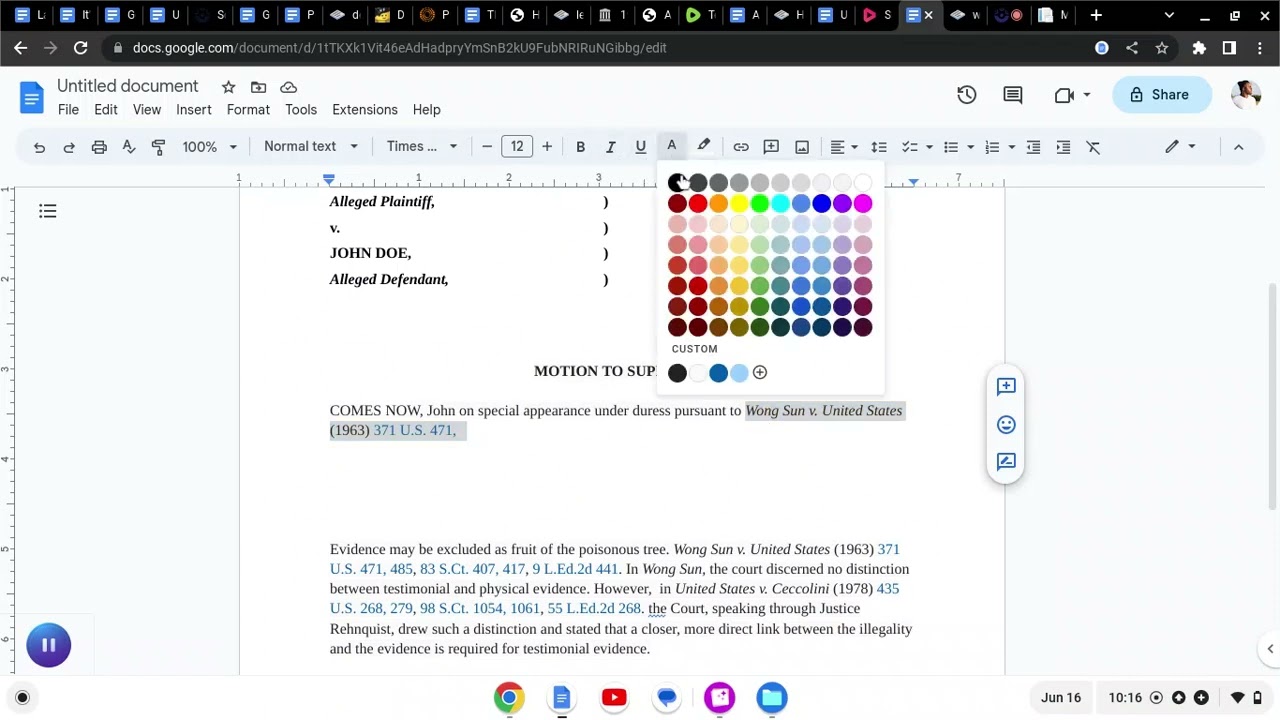Select the magenta color swatch
The width and height of the screenshot is (1280, 720).
[x=863, y=204]
